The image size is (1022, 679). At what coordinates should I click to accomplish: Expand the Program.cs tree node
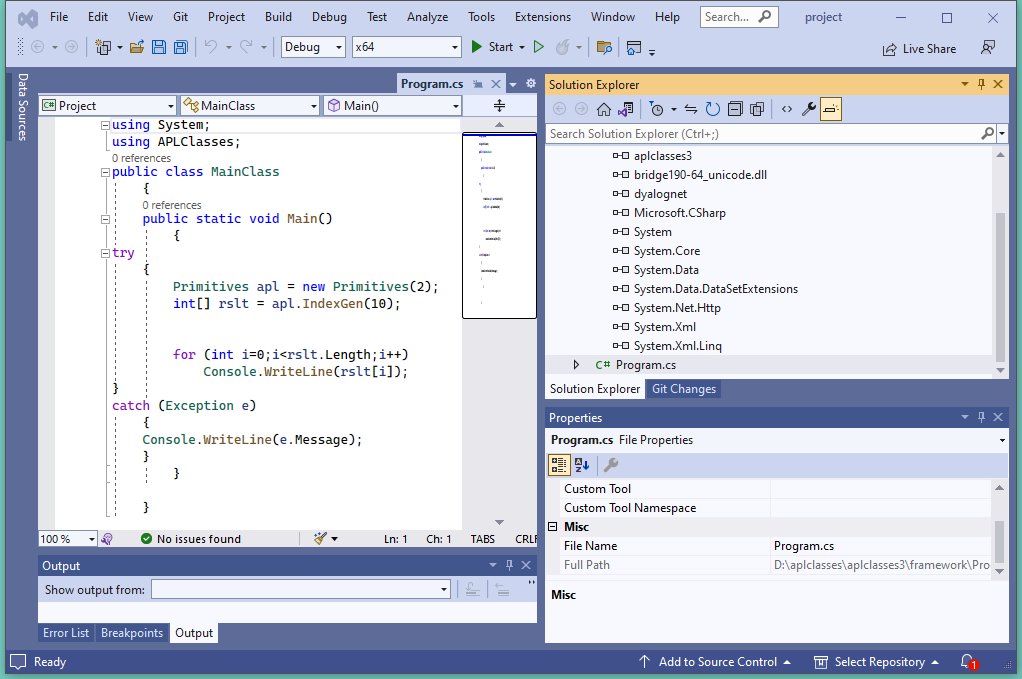point(576,365)
